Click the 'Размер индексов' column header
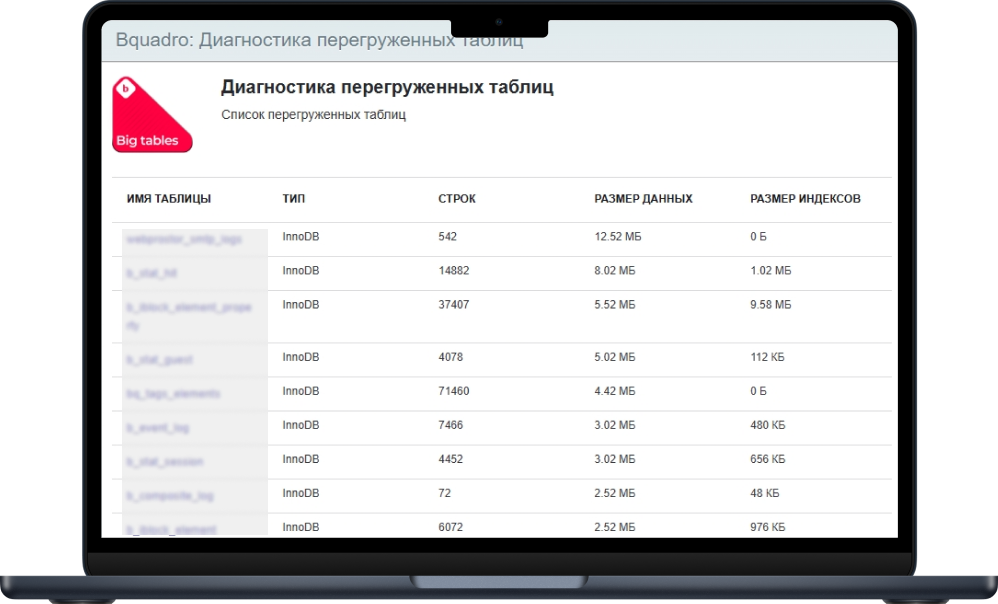 [x=805, y=199]
